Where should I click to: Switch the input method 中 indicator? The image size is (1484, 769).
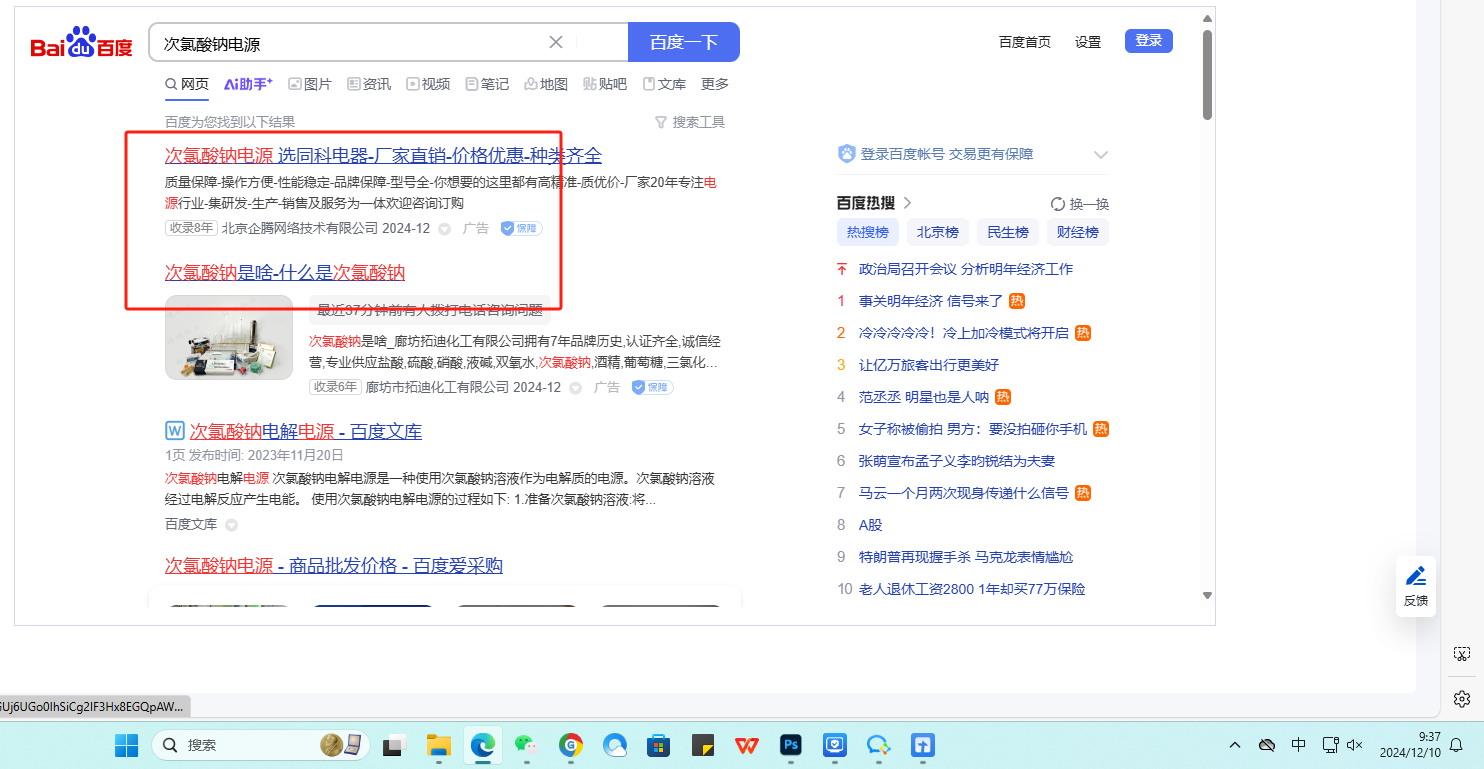click(1298, 745)
